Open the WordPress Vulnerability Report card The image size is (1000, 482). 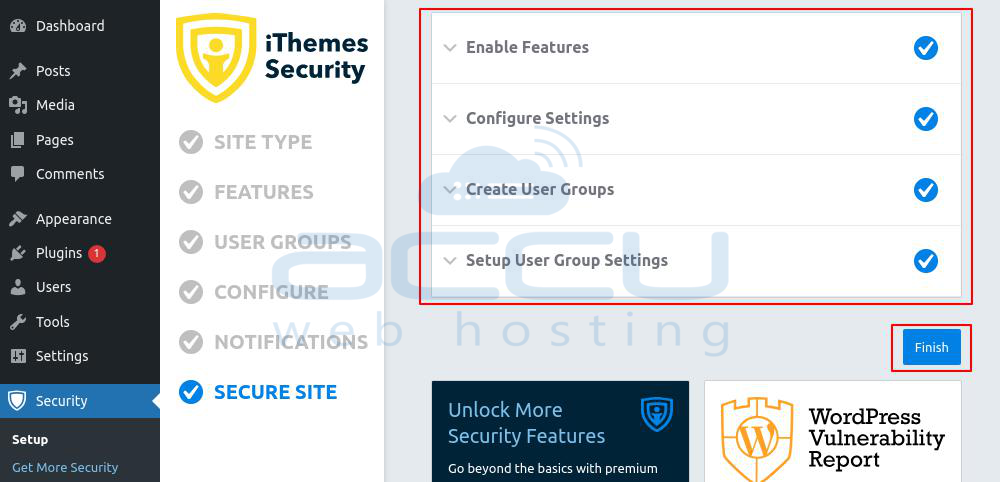(x=832, y=432)
